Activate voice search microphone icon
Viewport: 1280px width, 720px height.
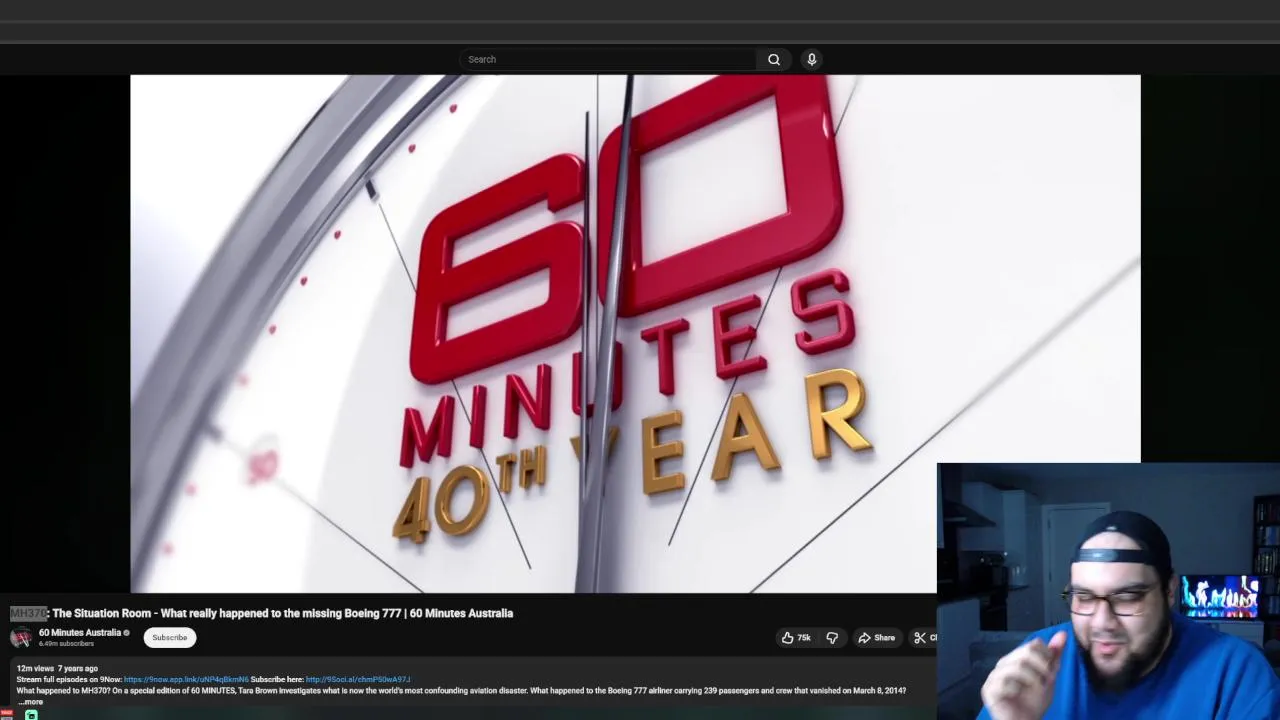click(812, 59)
